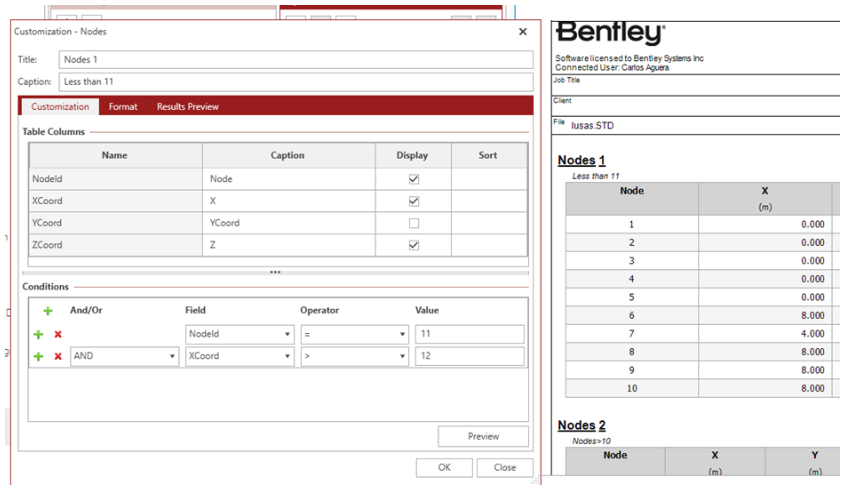Viewport: 850px width, 487px height.
Task: Click the green plus in the NodeId condition row
Action: pyautogui.click(x=38, y=334)
